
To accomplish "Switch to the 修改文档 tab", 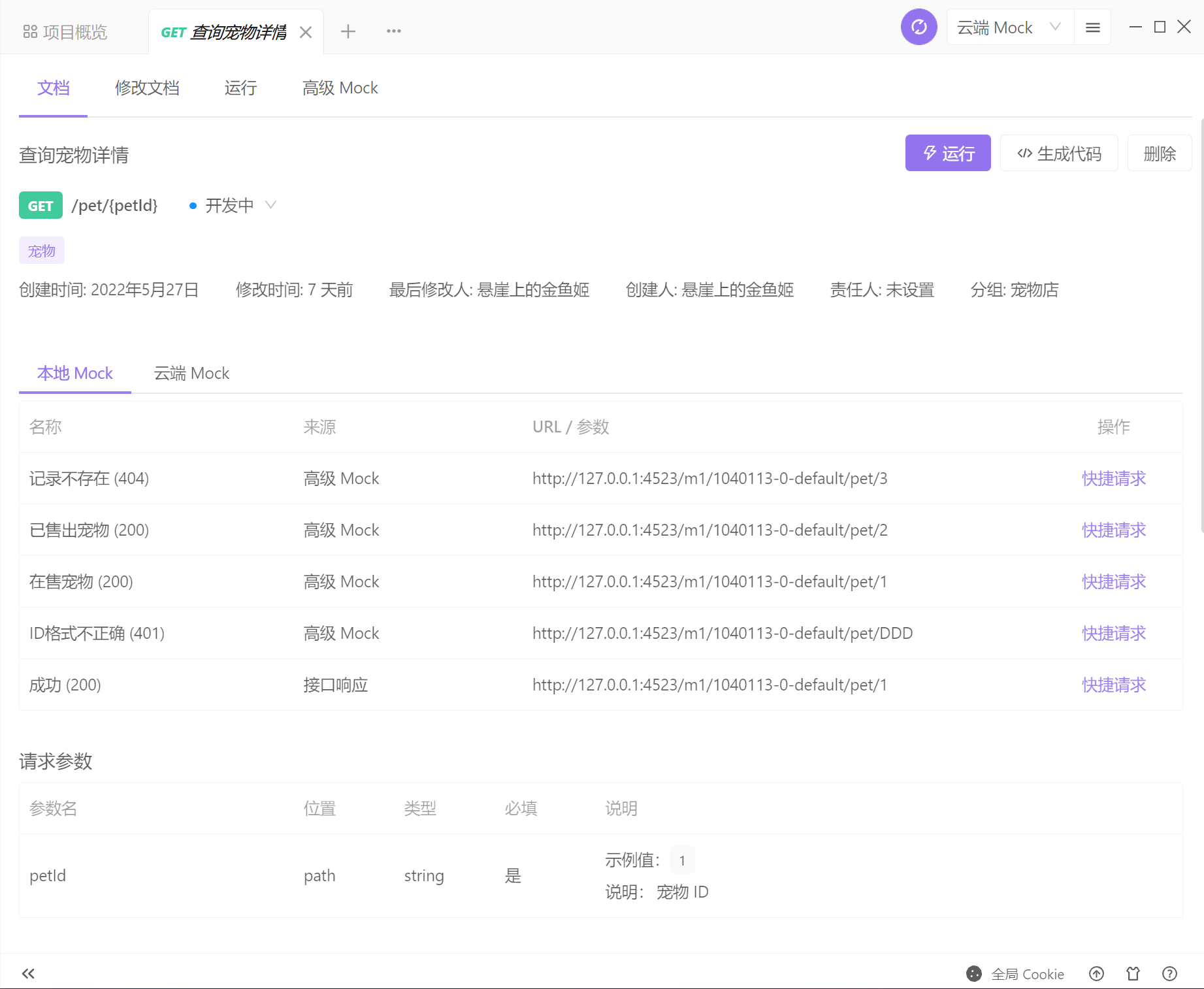I will [148, 88].
